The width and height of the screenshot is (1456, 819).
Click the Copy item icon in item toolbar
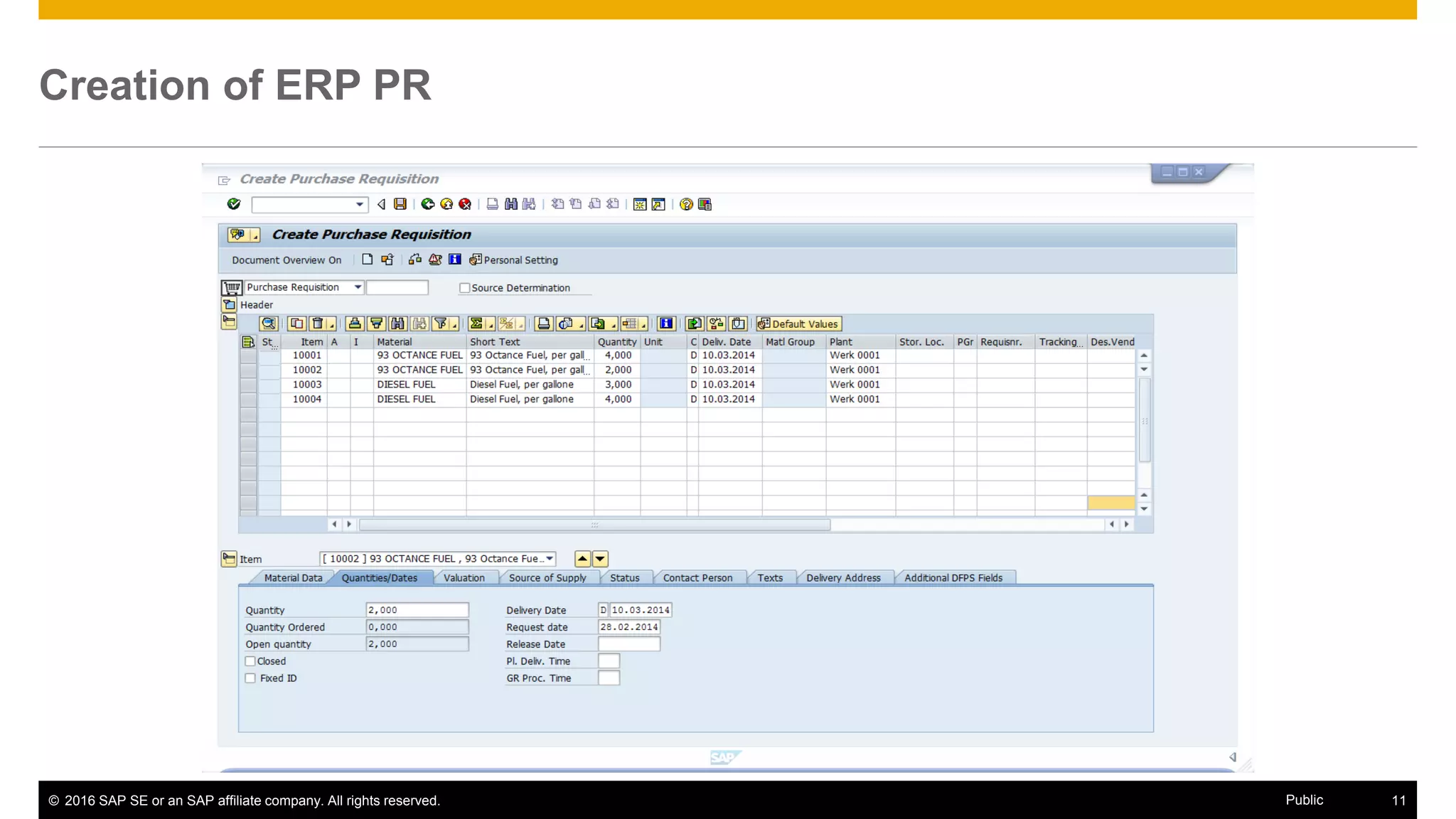point(297,323)
